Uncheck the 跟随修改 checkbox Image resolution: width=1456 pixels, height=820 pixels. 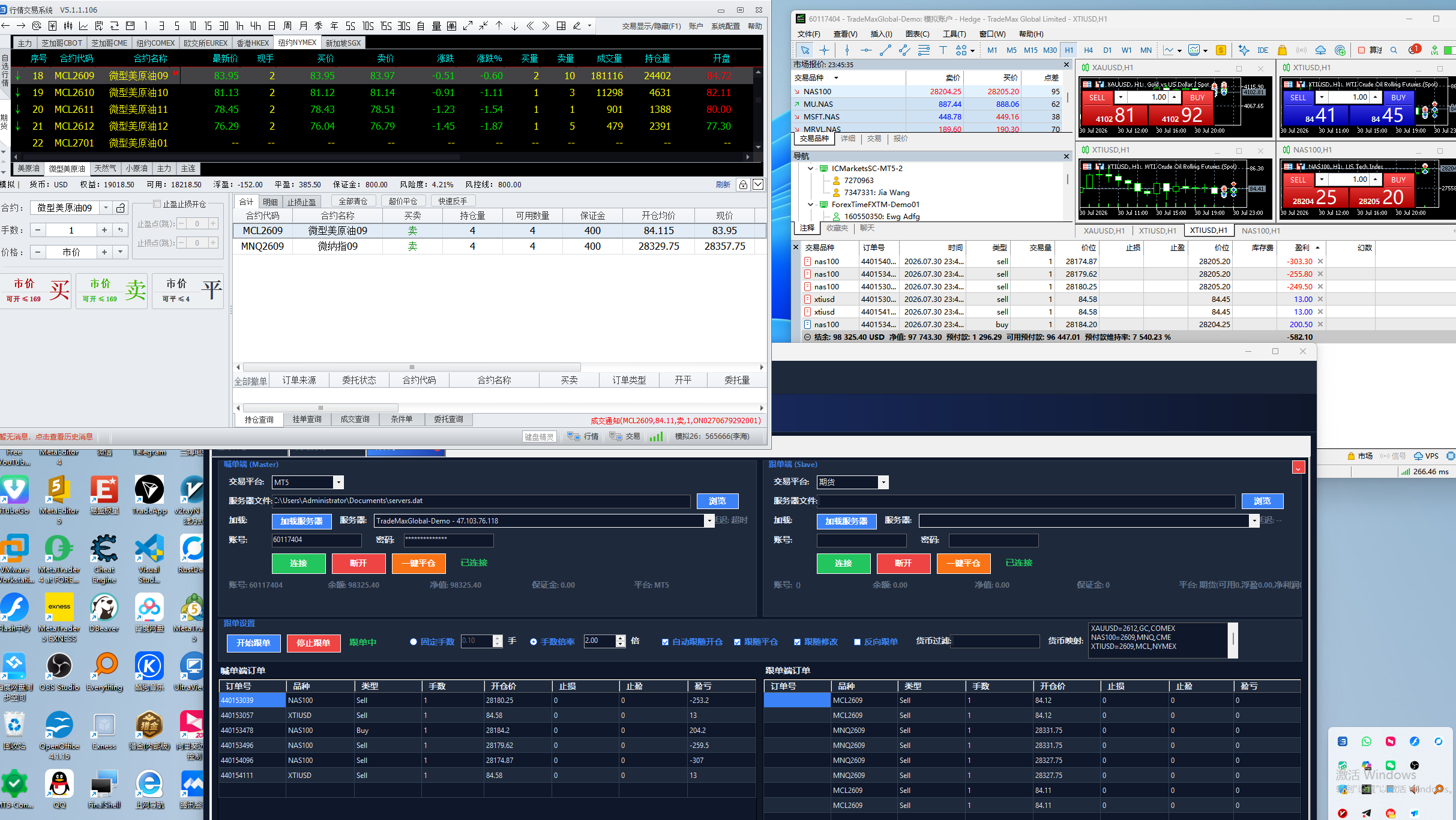[797, 642]
